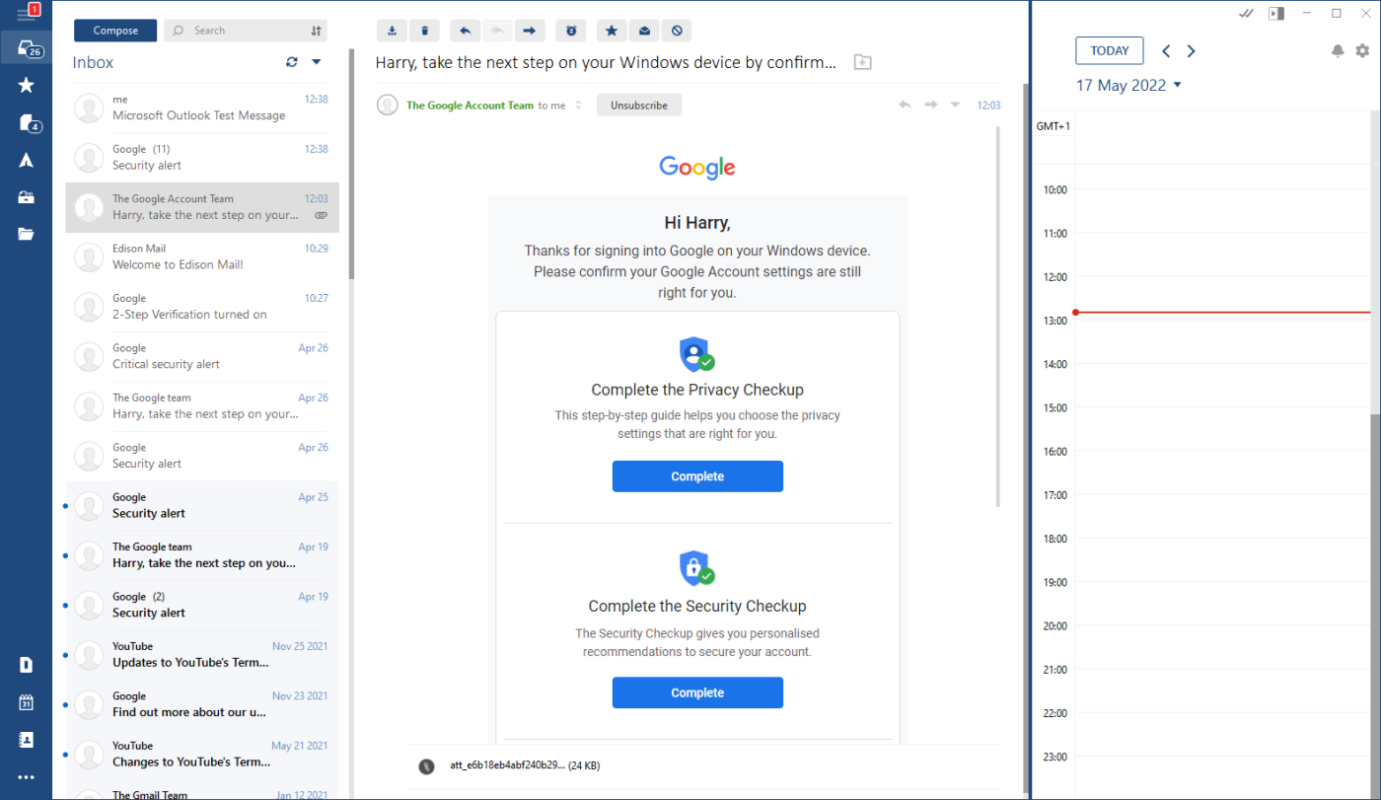Click the Search field in mail list

click(x=235, y=31)
